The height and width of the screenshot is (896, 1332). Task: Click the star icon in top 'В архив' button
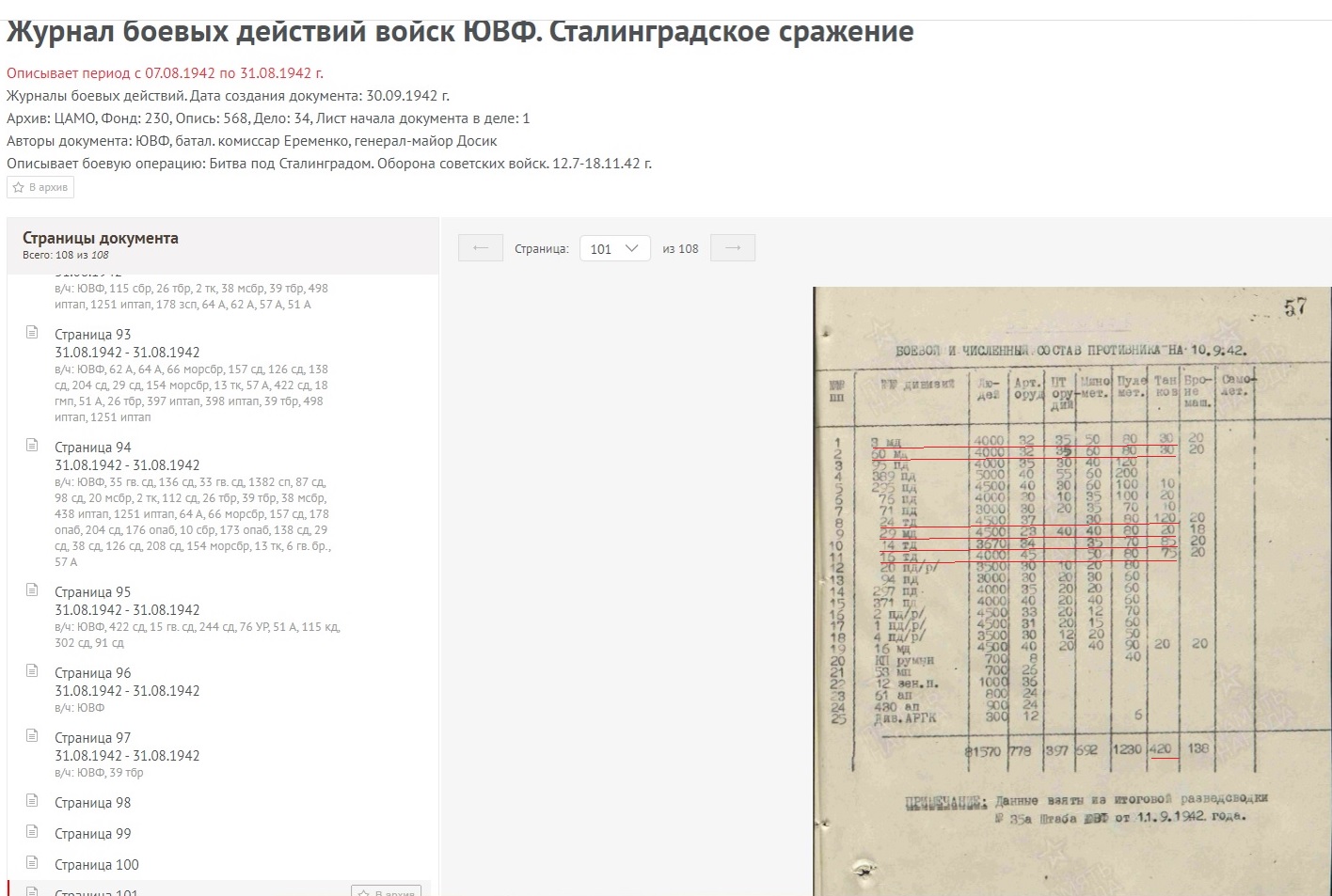18,187
